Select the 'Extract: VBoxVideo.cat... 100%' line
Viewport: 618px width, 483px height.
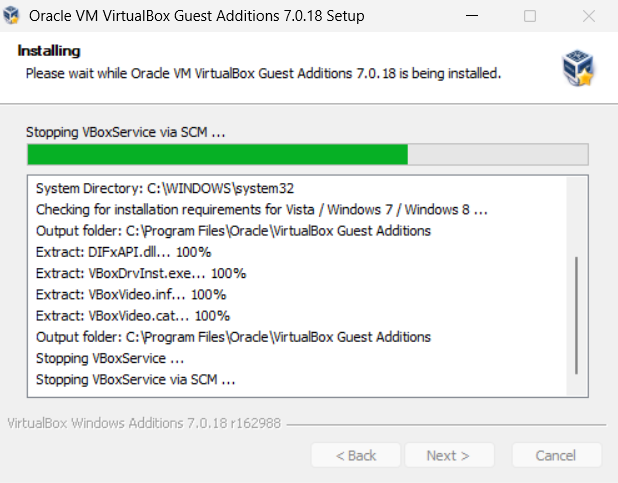coord(132,316)
